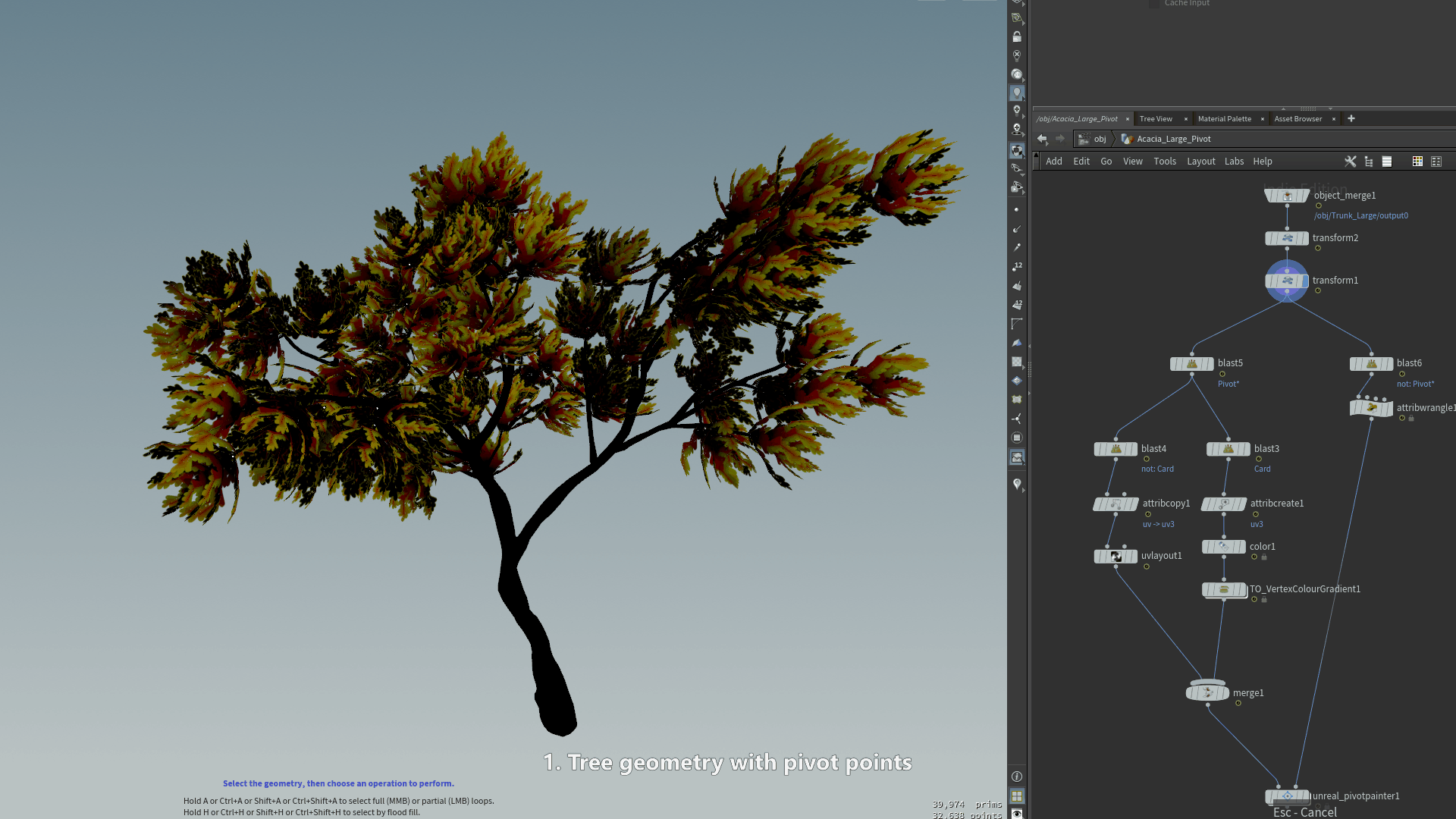The height and width of the screenshot is (819, 1456).
Task: Close the Asset Browser tab
Action: (x=1333, y=118)
